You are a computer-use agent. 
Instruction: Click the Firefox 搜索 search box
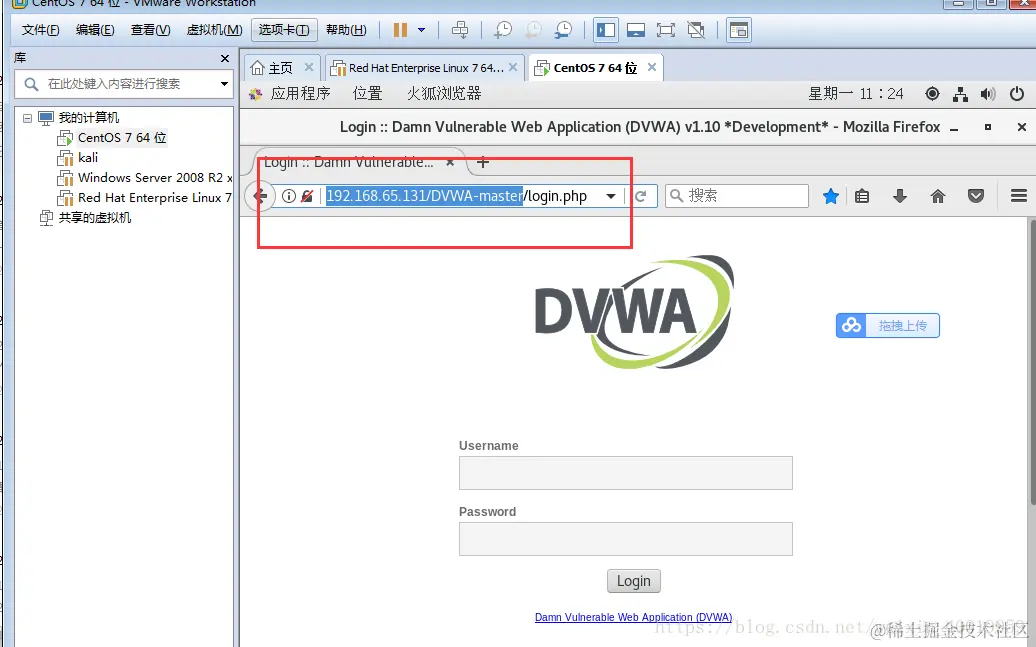click(x=737, y=196)
